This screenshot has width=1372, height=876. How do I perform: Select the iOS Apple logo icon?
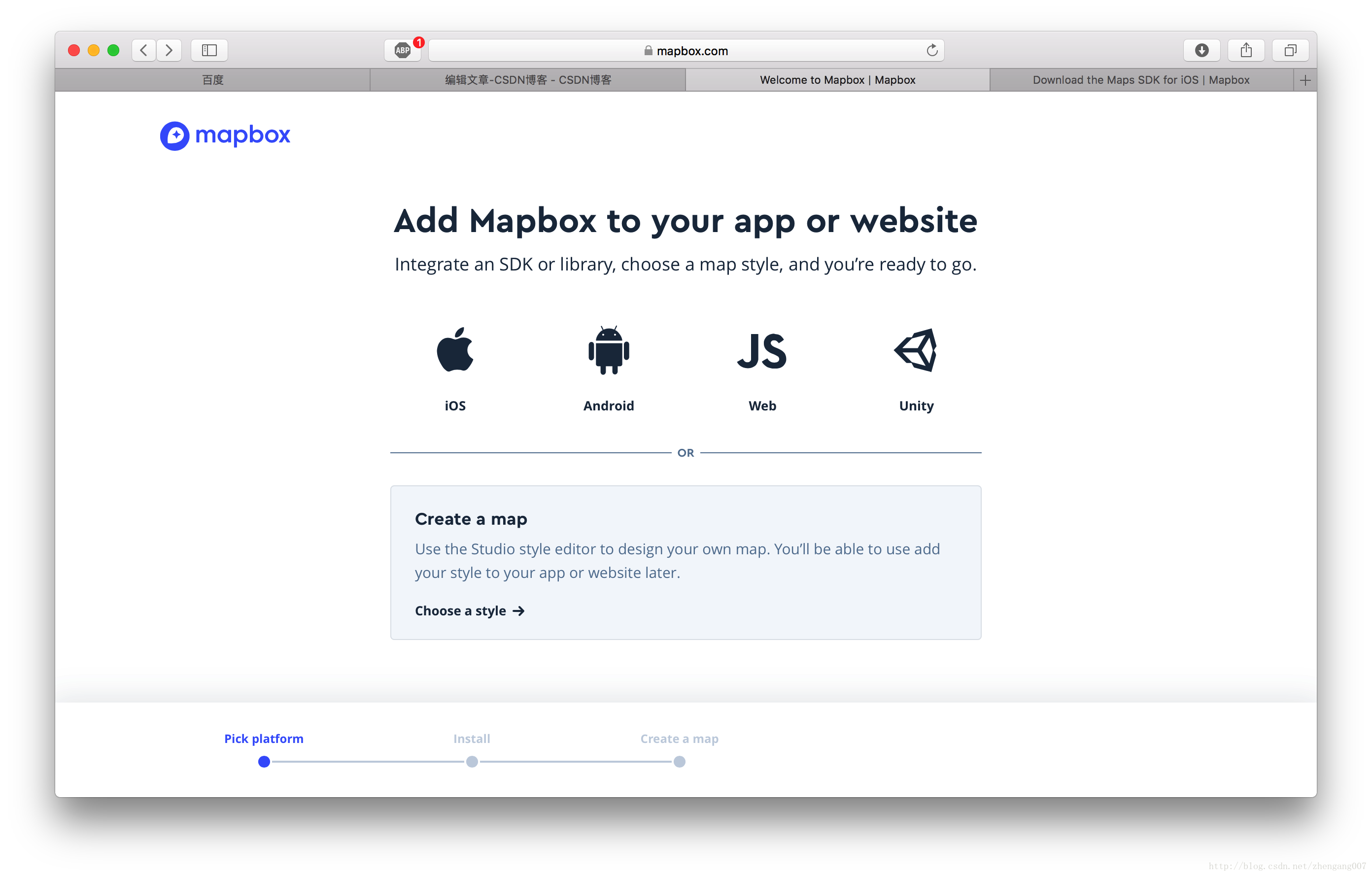[x=455, y=350]
